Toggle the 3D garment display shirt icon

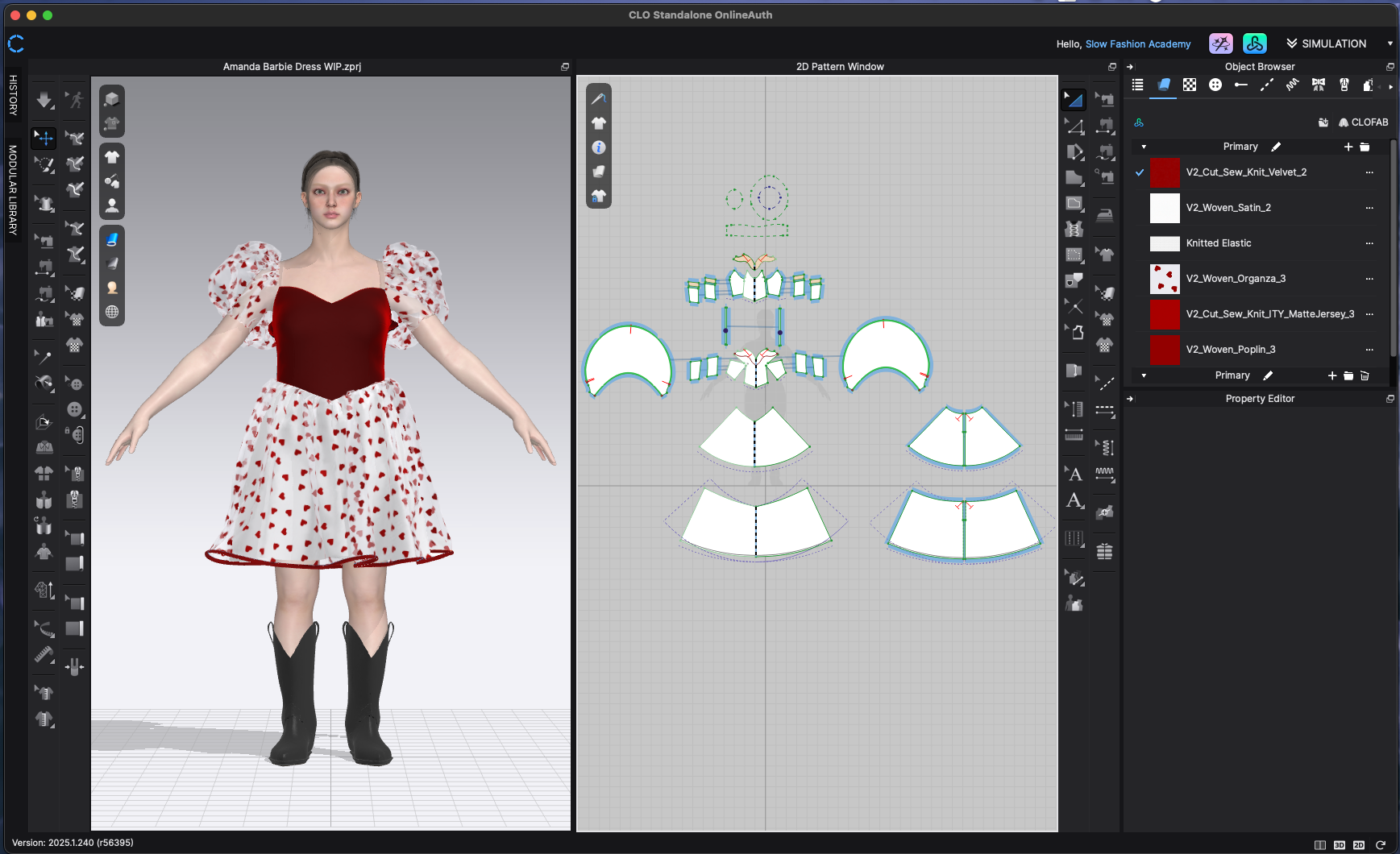pyautogui.click(x=112, y=157)
